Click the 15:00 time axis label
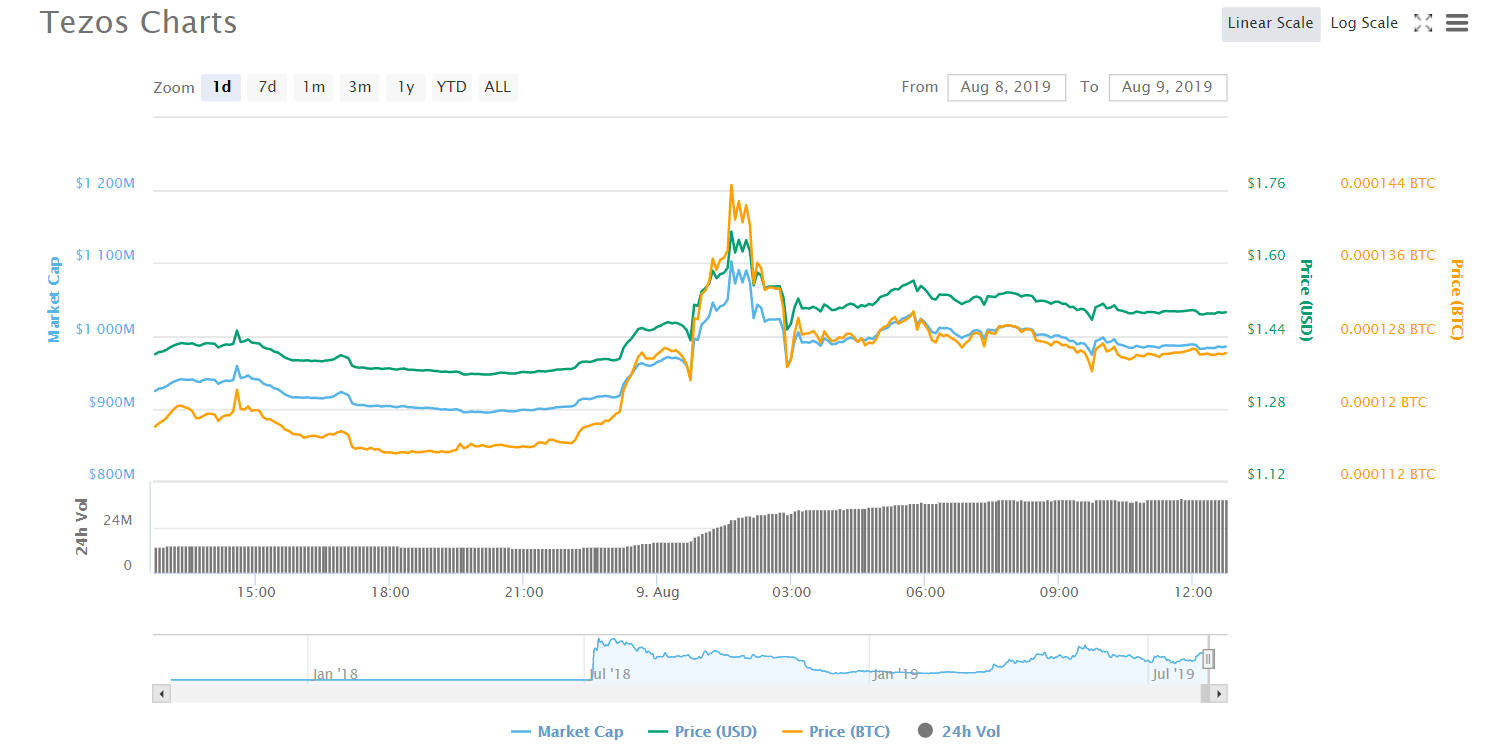The image size is (1488, 755). tap(257, 592)
